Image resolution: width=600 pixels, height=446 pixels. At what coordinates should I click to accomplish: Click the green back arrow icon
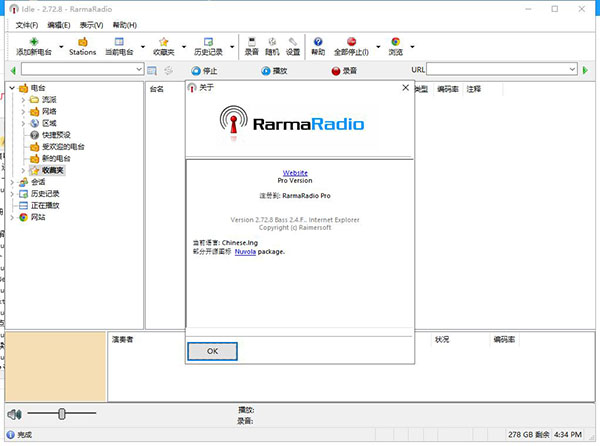(x=13, y=70)
